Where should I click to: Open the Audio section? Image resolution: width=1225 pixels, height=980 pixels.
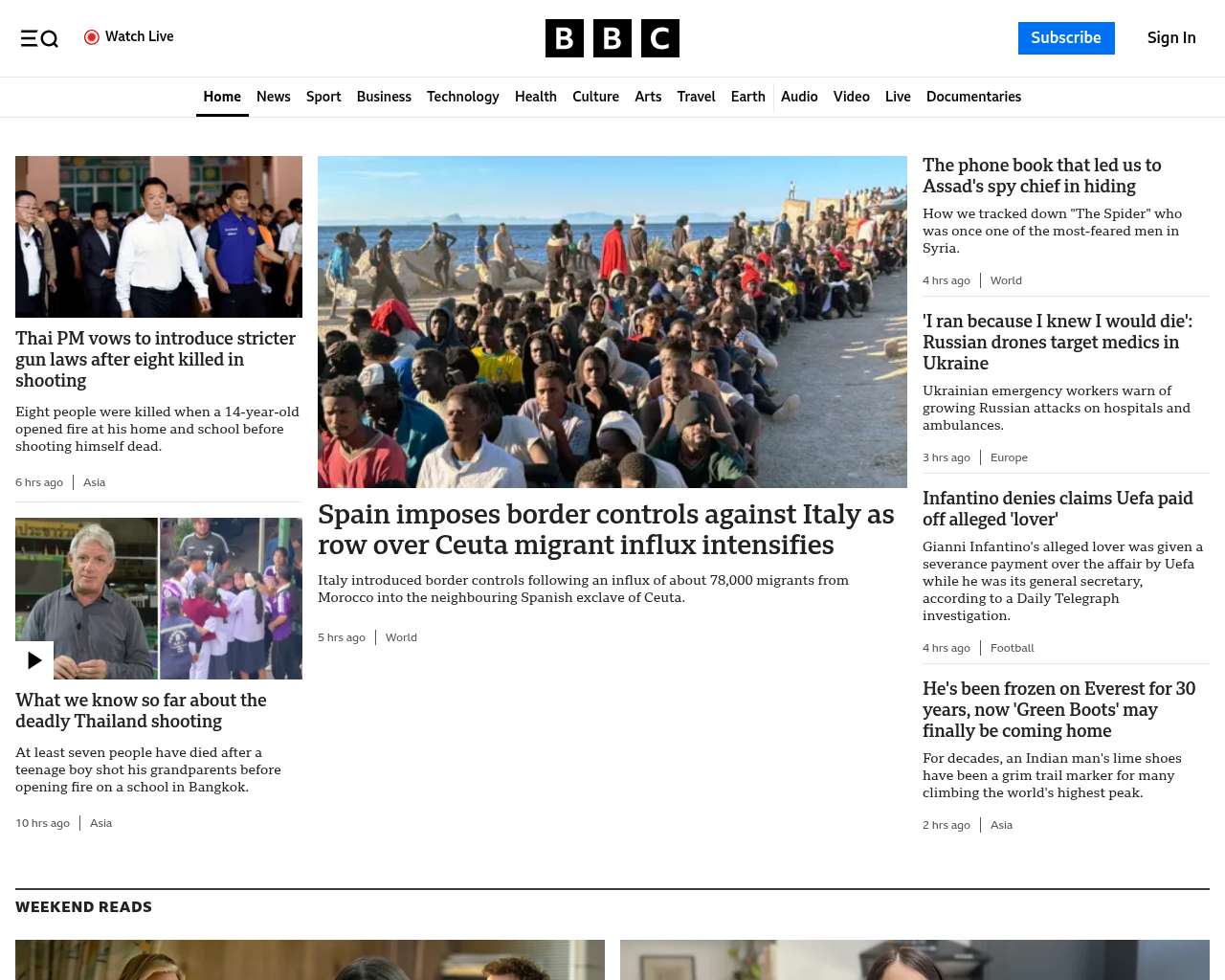click(x=799, y=97)
